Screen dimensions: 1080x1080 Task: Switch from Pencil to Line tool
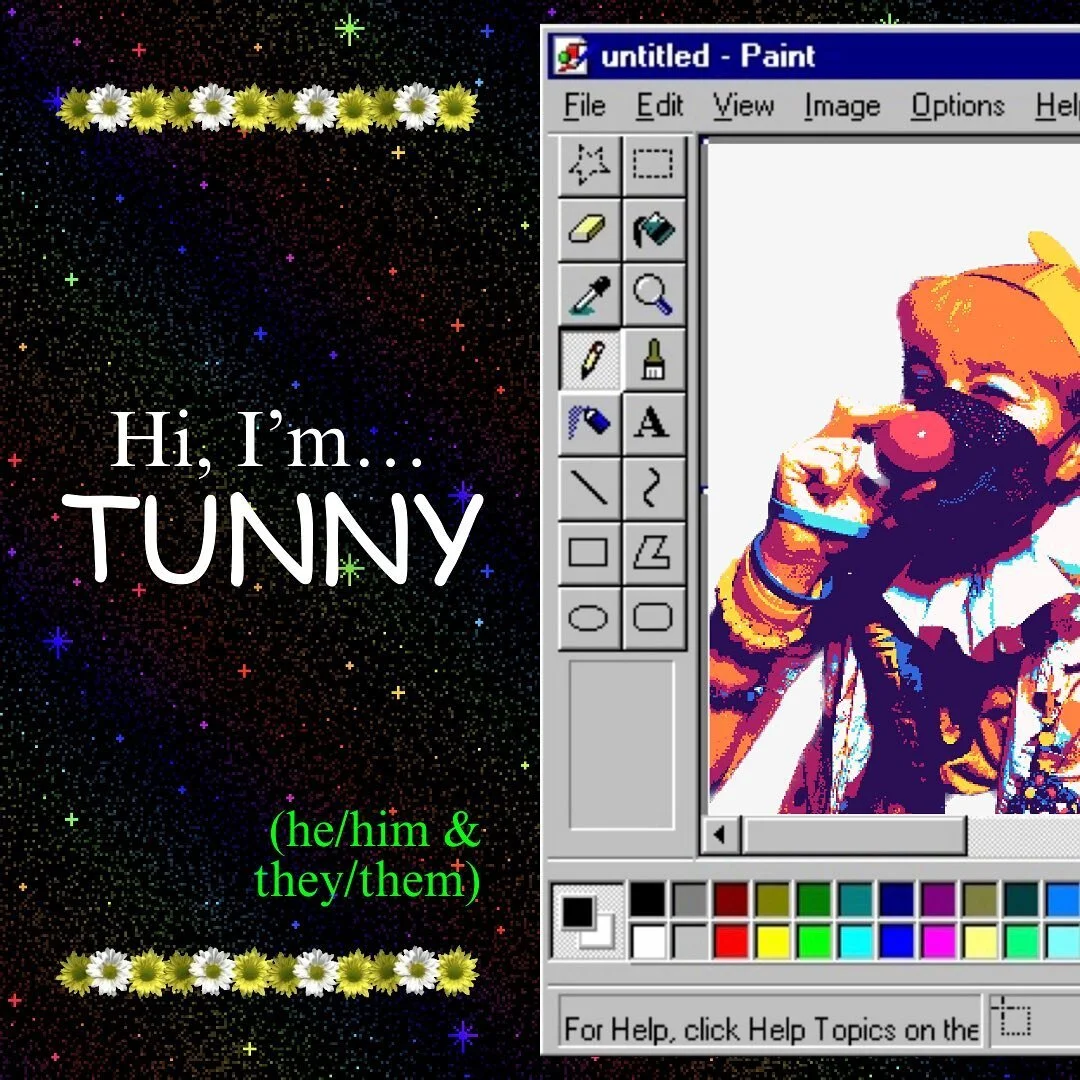tap(590, 489)
